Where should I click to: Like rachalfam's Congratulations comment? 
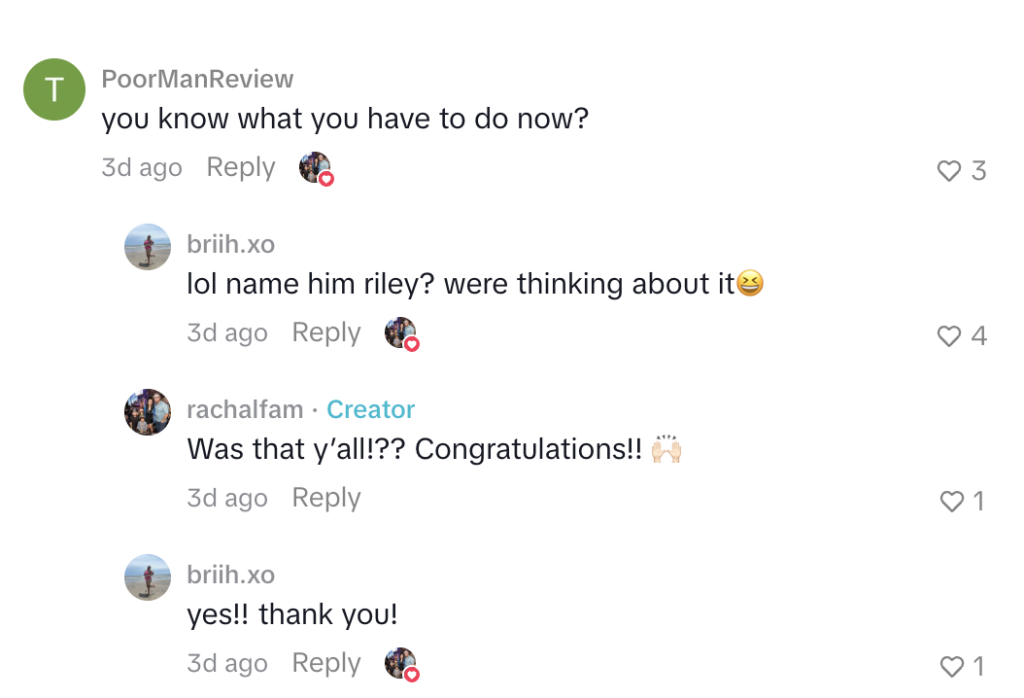[x=952, y=501]
